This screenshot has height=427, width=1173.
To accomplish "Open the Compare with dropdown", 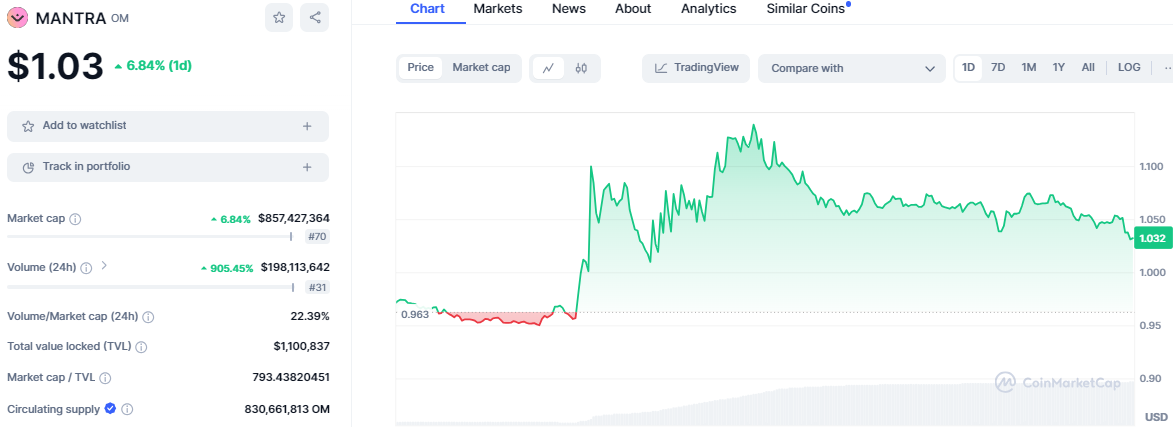I will pos(852,68).
